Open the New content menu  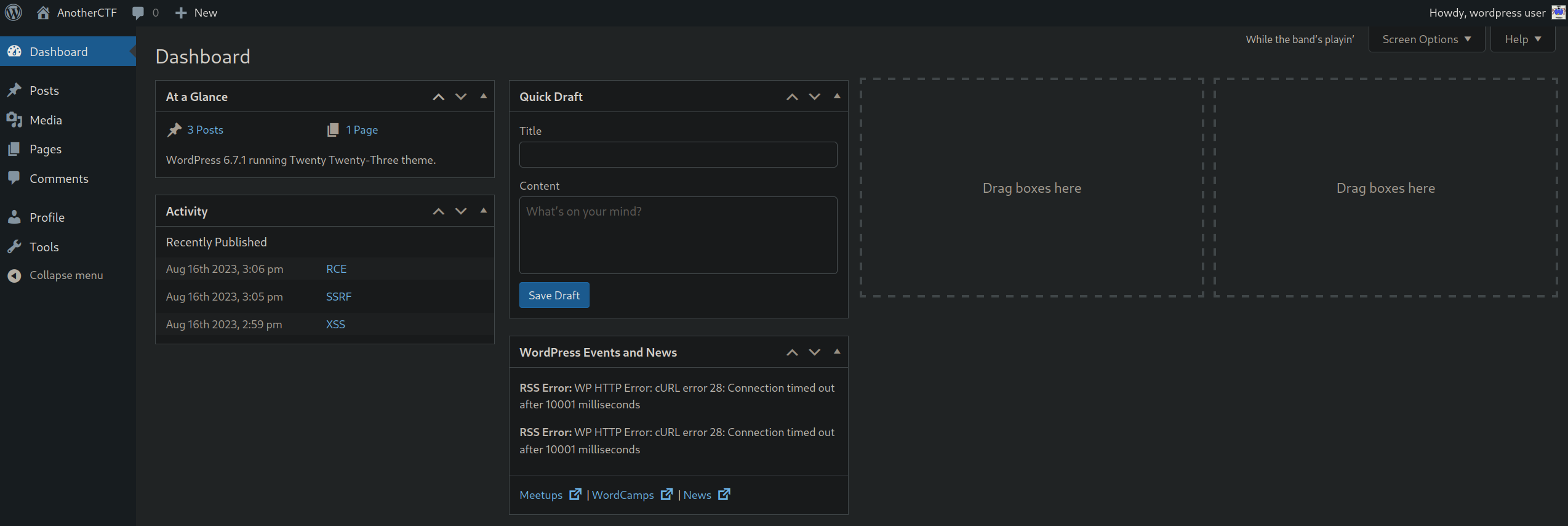pos(196,12)
